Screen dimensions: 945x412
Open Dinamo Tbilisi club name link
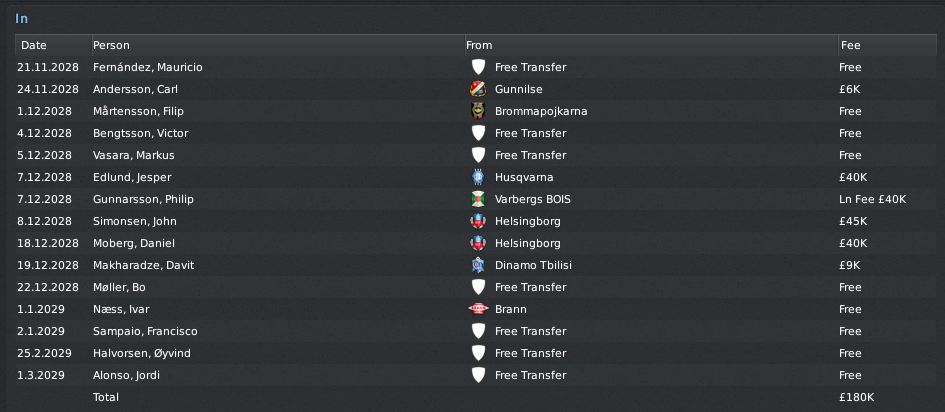click(x=533, y=265)
